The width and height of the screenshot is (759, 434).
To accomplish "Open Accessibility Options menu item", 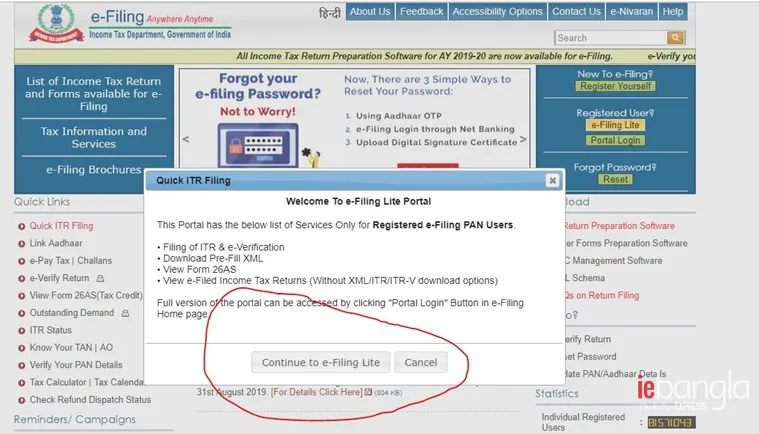I will (x=497, y=12).
